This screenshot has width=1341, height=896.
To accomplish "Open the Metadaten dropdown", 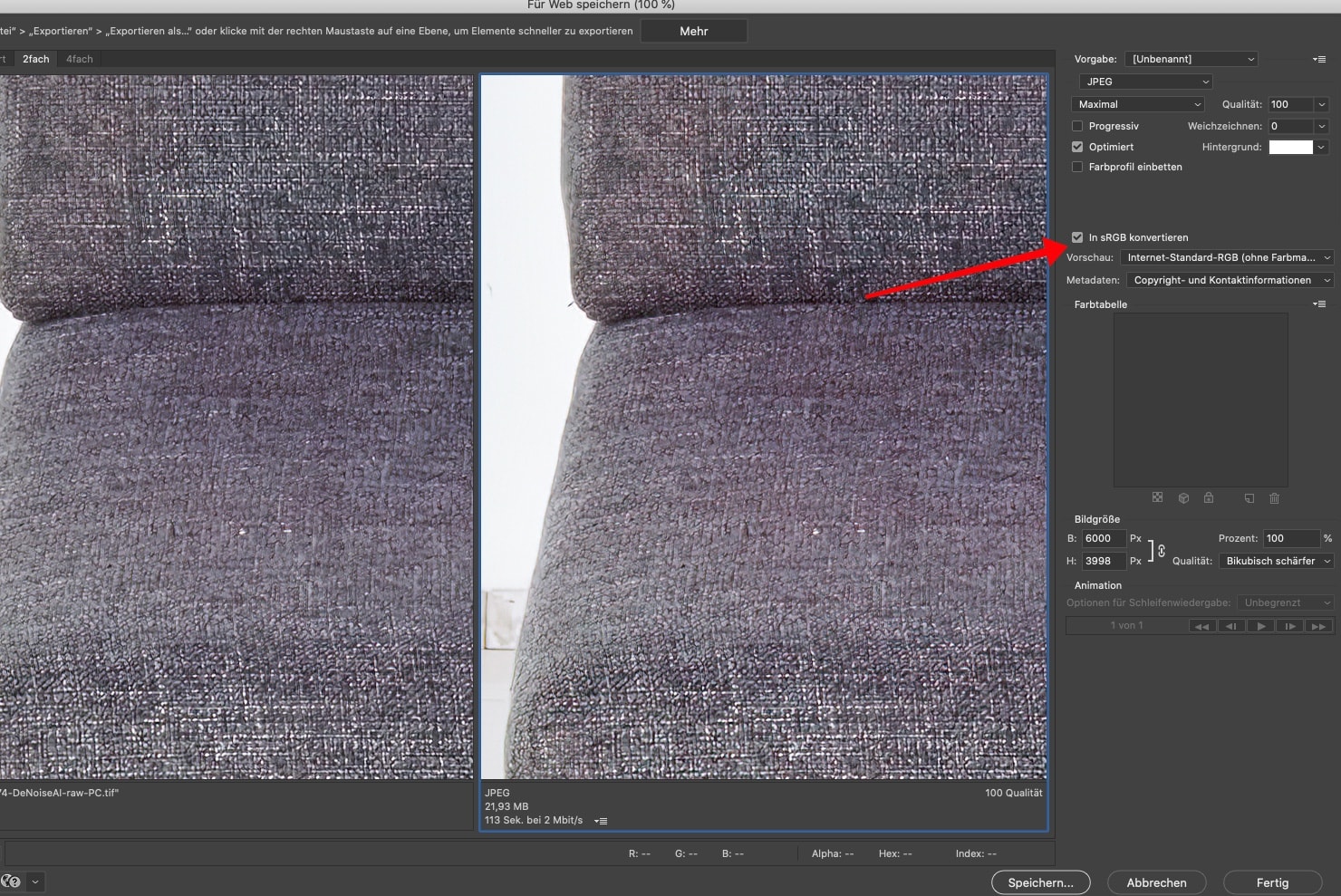I will [1230, 281].
